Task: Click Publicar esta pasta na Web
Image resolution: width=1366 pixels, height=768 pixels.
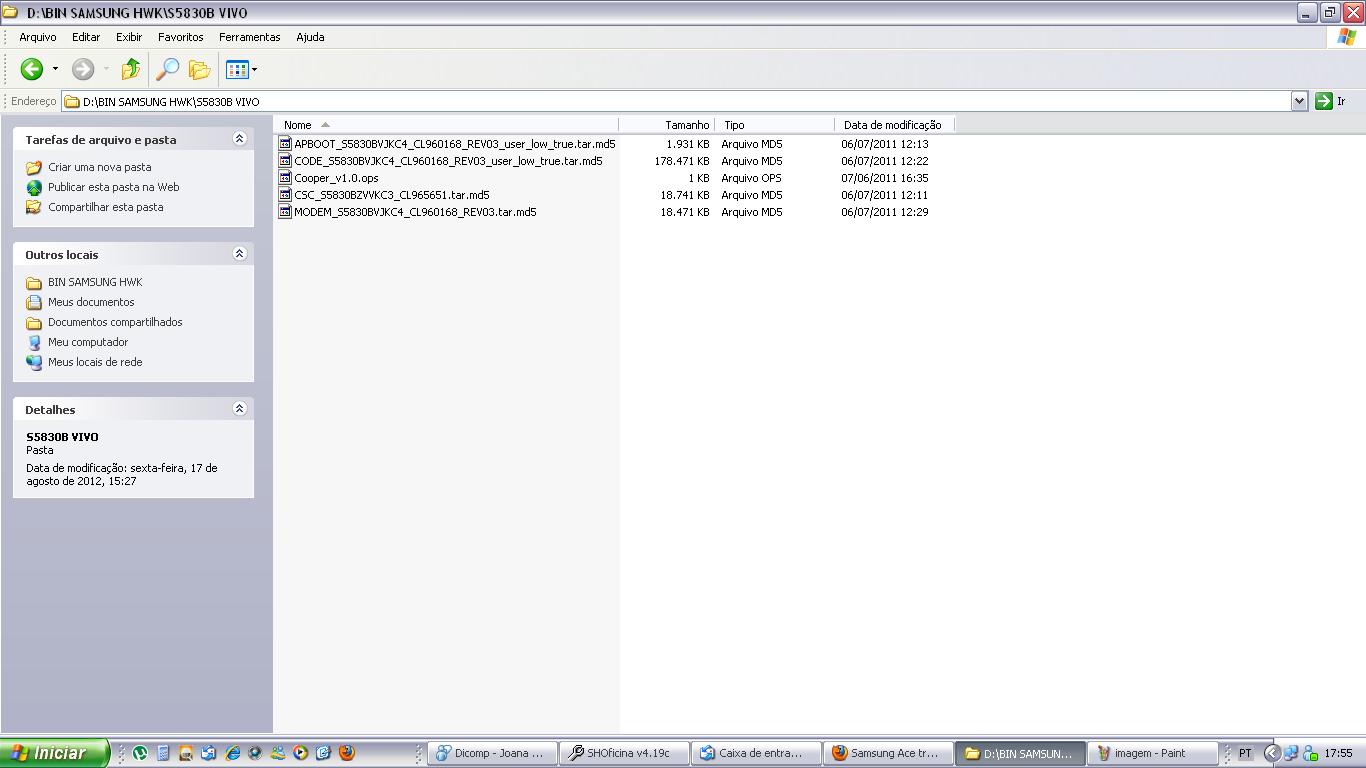Action: click(114, 187)
